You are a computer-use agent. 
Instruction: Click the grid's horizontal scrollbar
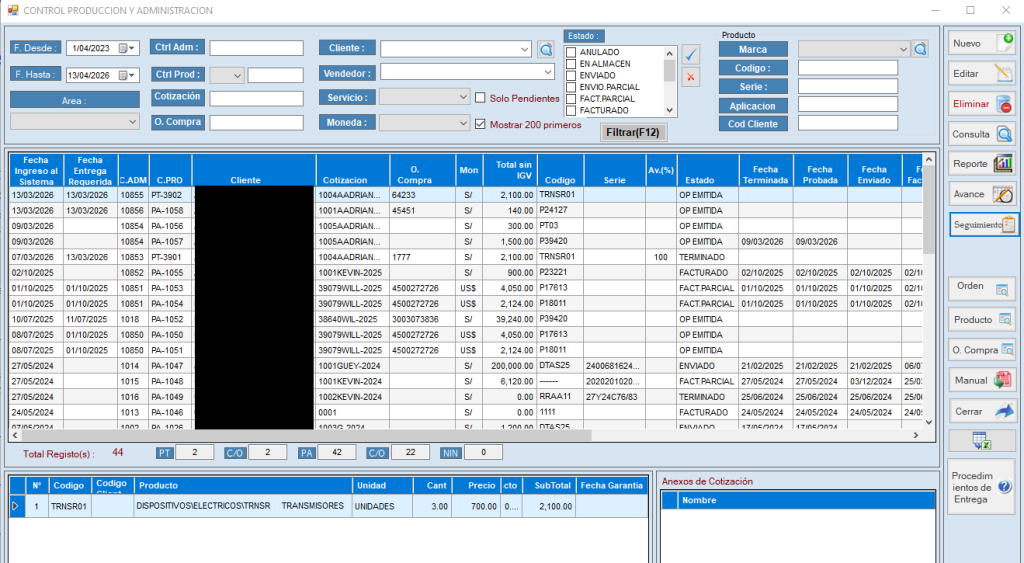[x=470, y=436]
